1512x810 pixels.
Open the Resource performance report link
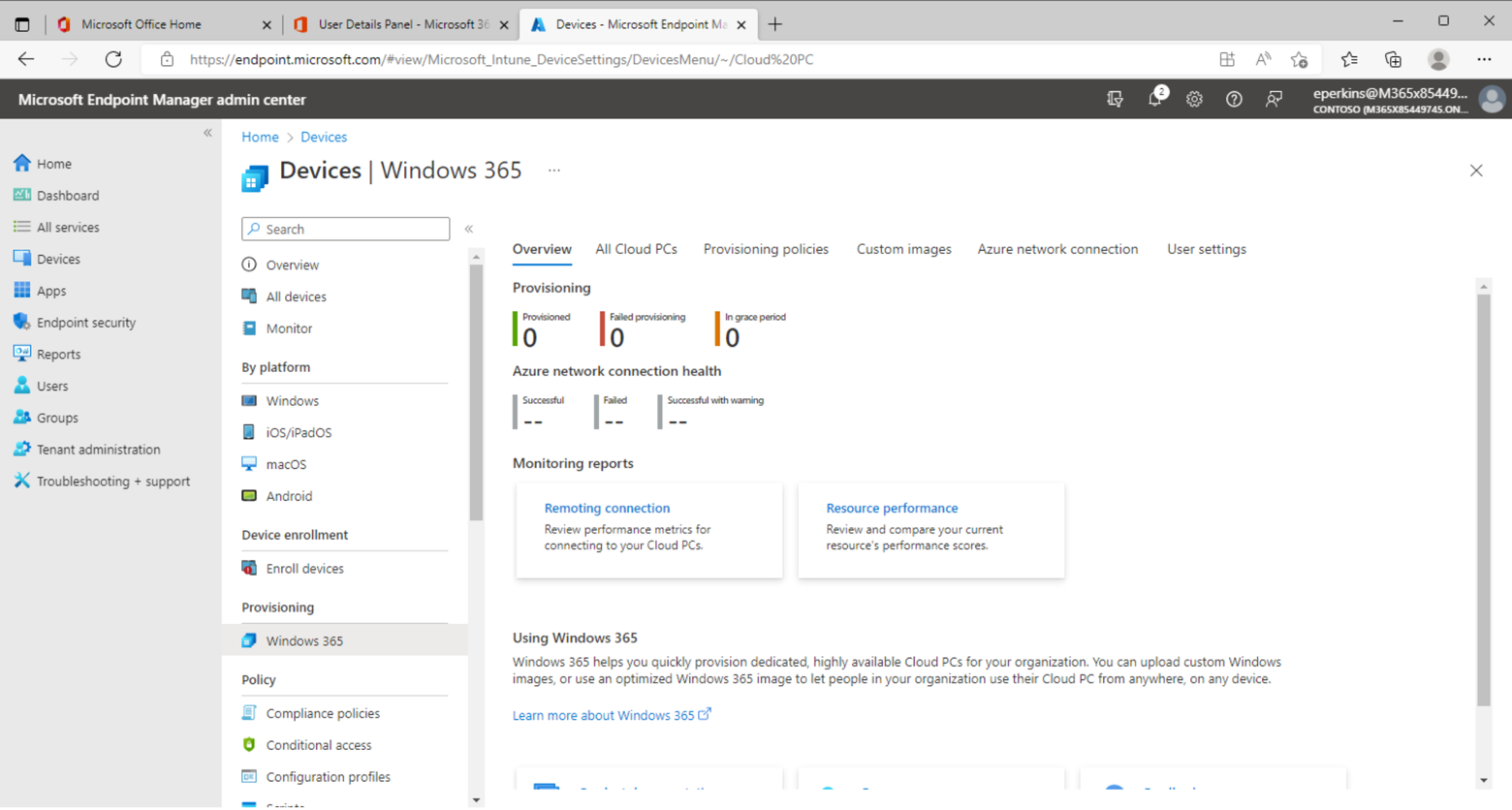(892, 508)
